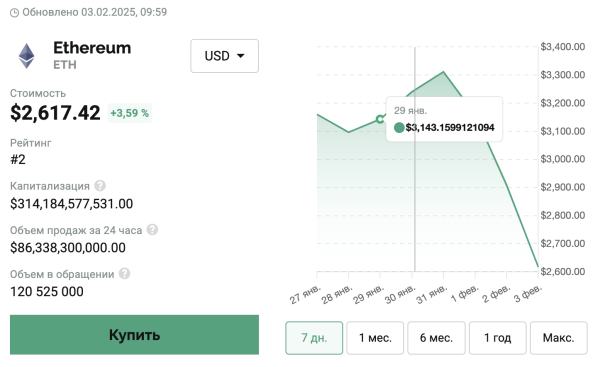This screenshot has width=600, height=367.
Task: Click the $3,400.00 y-axis label
Action: coord(562,47)
